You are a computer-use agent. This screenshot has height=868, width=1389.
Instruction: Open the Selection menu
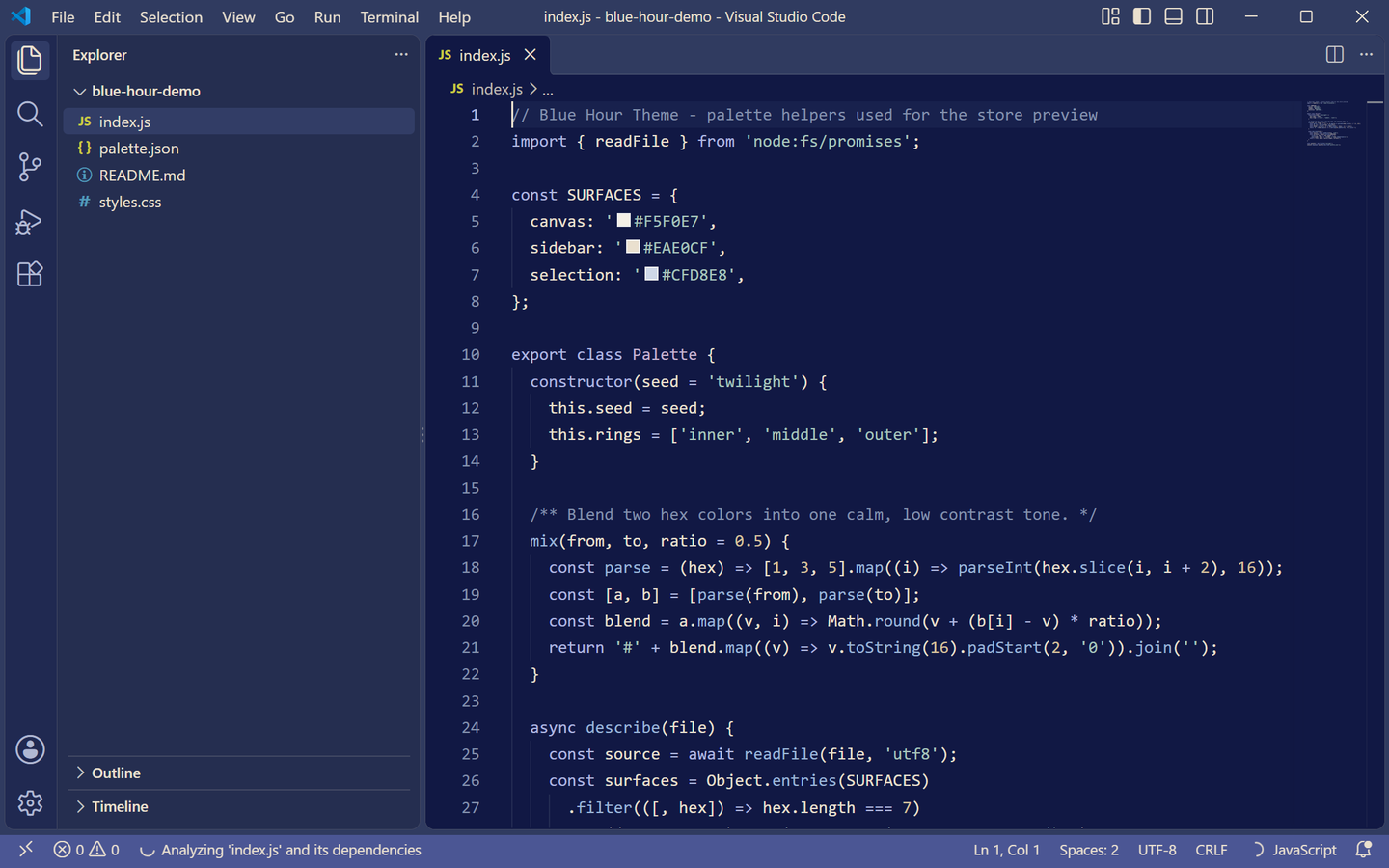[x=171, y=16]
